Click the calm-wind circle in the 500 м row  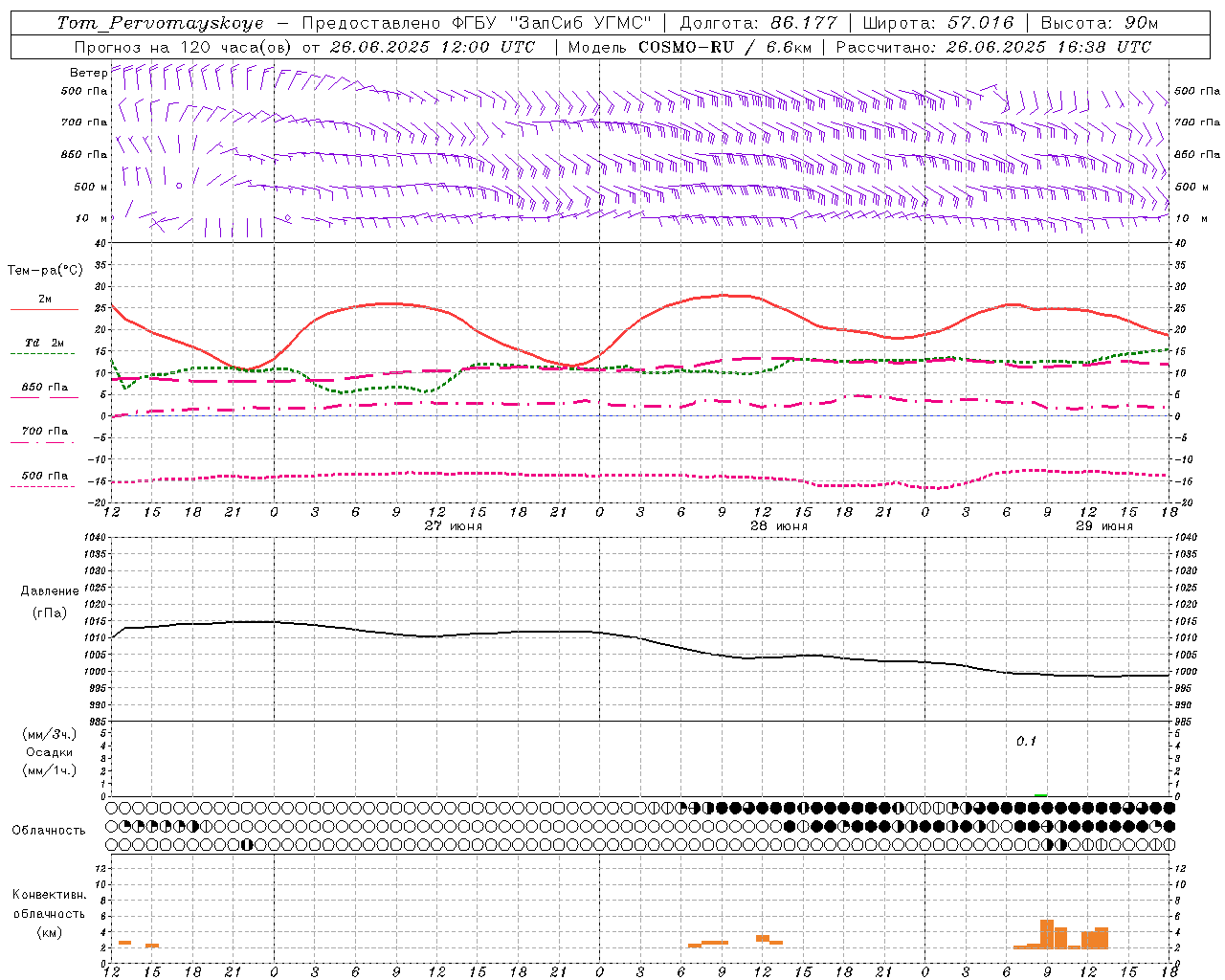[179, 186]
